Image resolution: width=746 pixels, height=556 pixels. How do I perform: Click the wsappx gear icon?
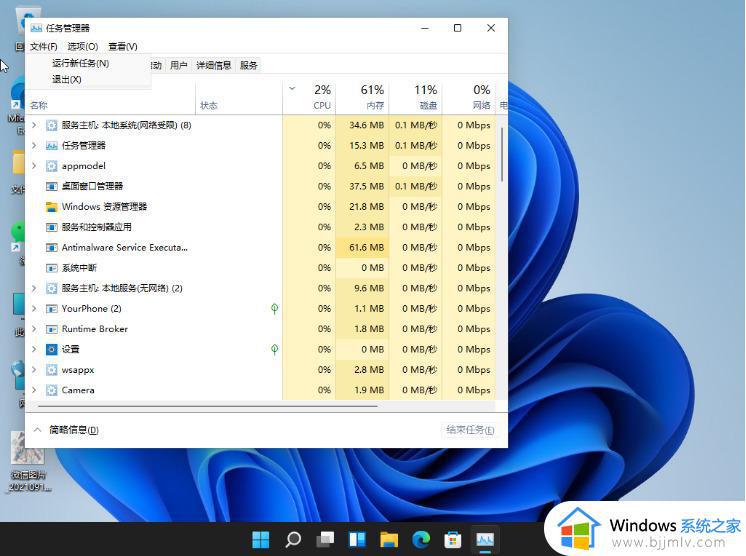click(51, 370)
